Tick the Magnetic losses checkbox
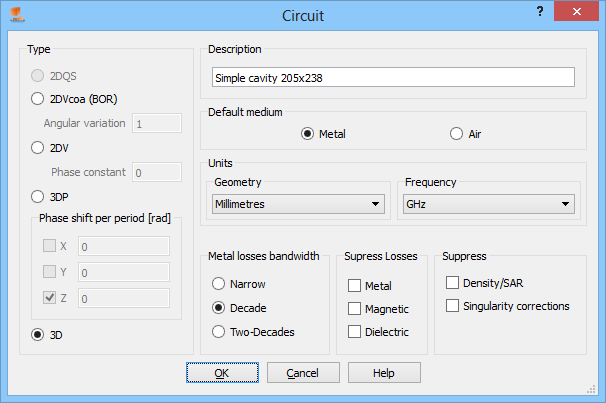This screenshot has height=403, width=606. [x=354, y=309]
